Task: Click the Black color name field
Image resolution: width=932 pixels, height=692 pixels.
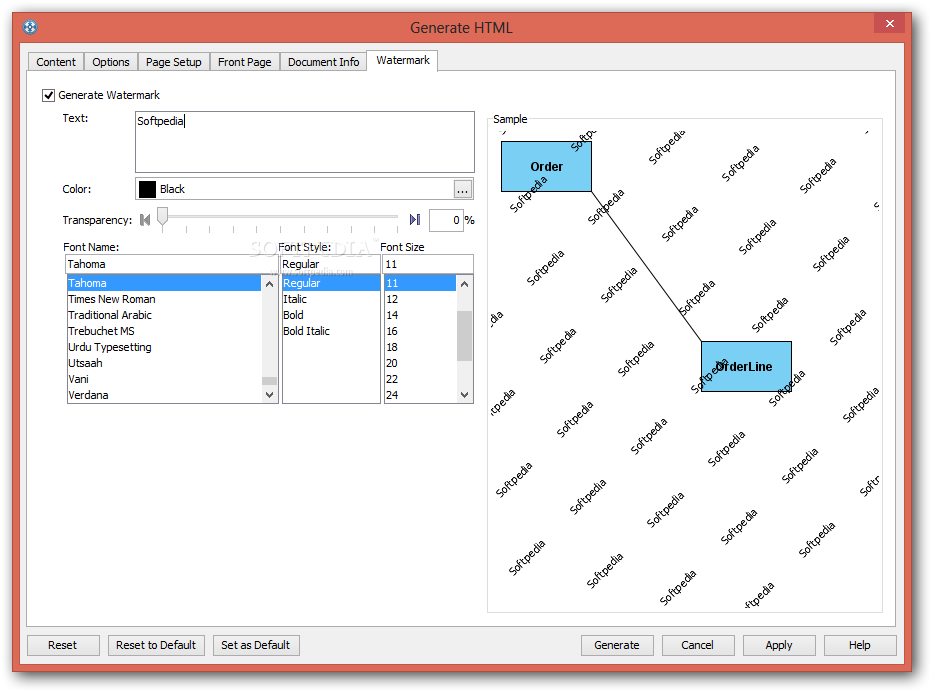Action: click(x=304, y=189)
